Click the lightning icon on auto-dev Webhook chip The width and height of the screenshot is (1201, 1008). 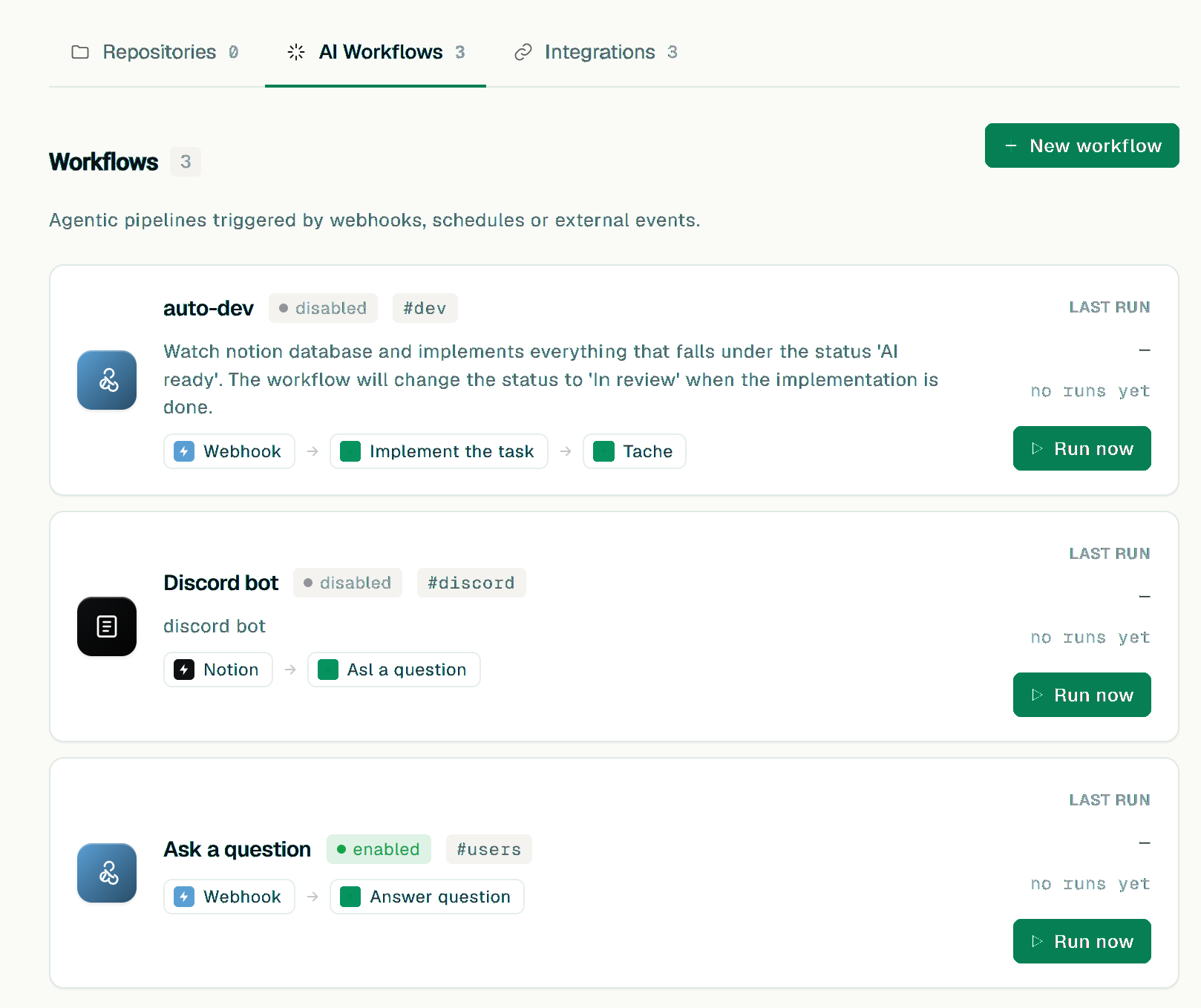[x=184, y=451]
